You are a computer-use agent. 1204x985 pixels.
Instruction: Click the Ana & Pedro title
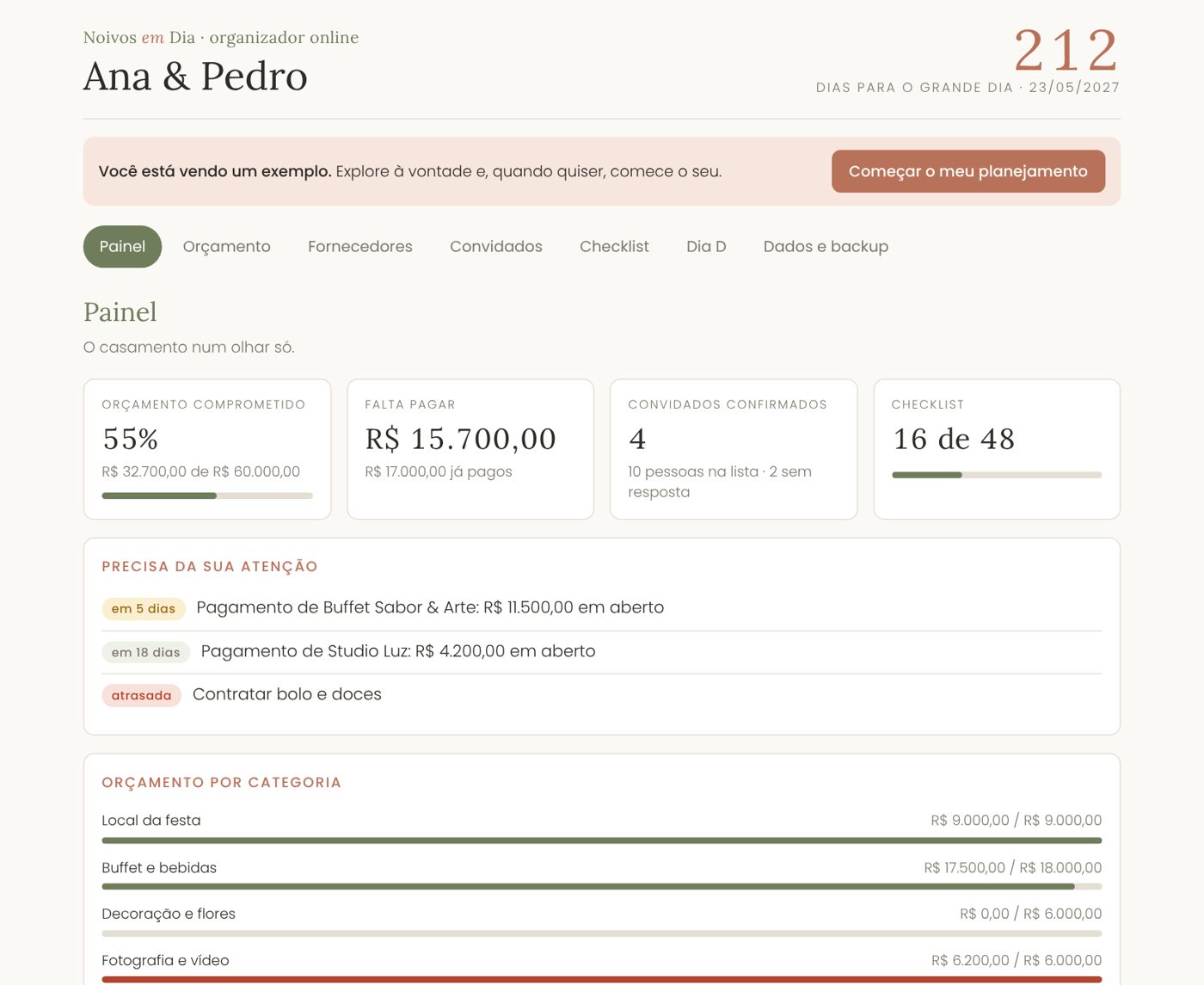coord(195,77)
